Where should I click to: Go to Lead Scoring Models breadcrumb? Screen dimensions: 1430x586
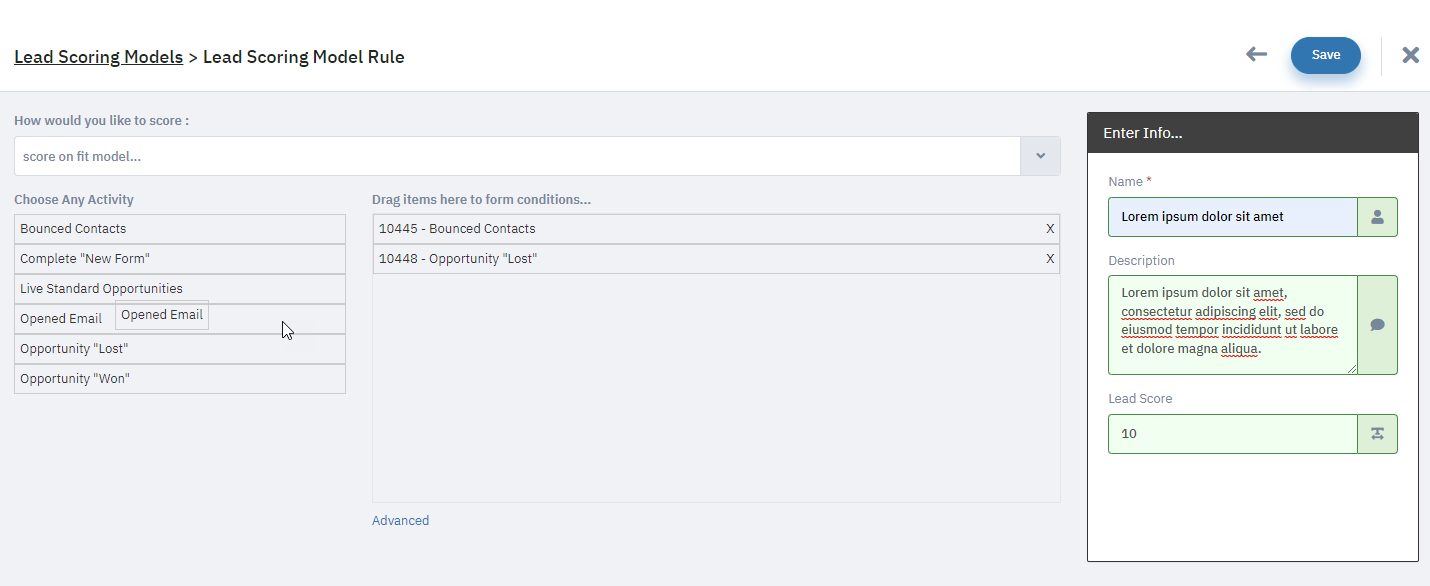(98, 57)
